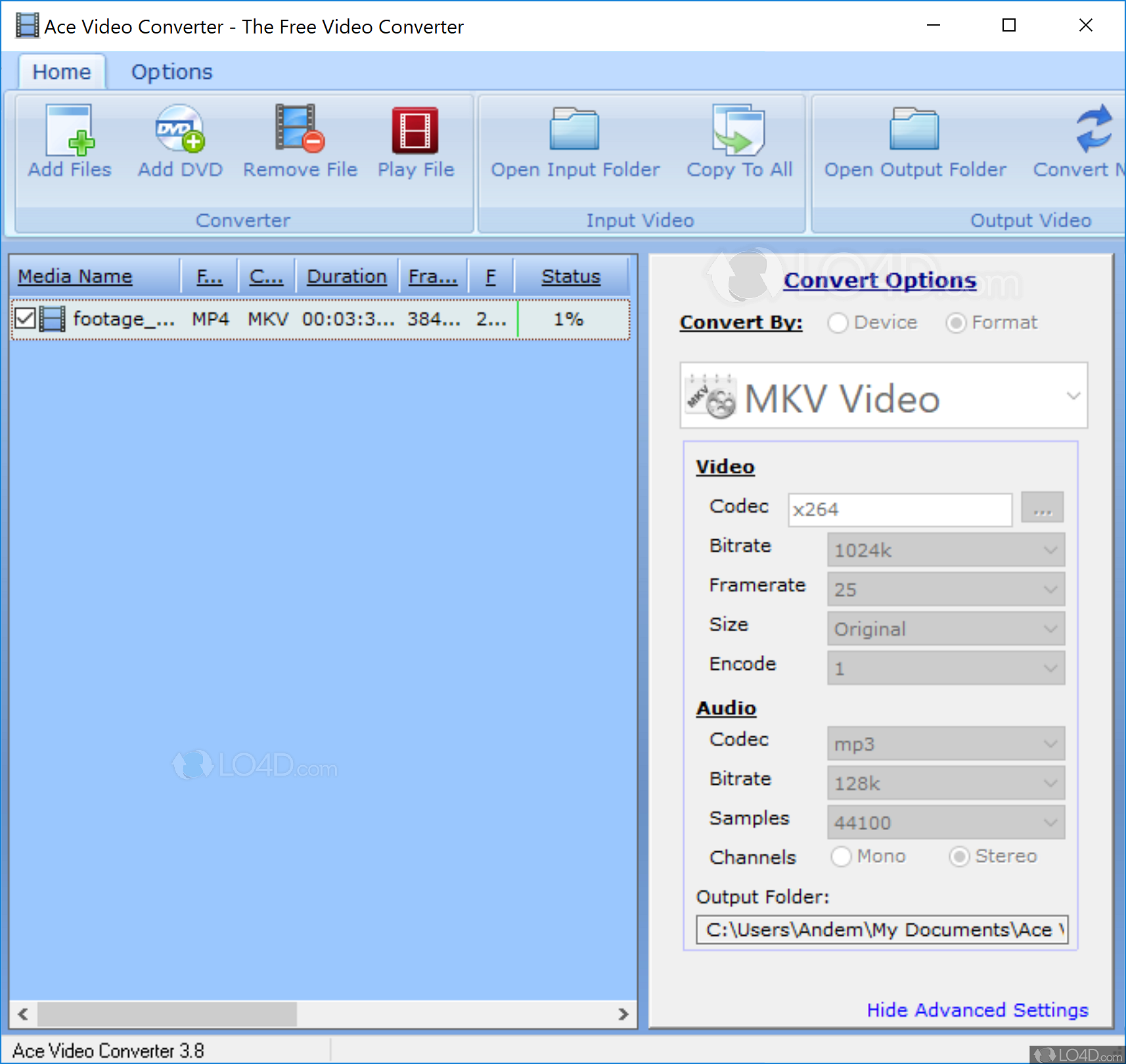Screen dimensions: 1126x1064
Task: Click the Convert Options heading link
Action: point(880,280)
